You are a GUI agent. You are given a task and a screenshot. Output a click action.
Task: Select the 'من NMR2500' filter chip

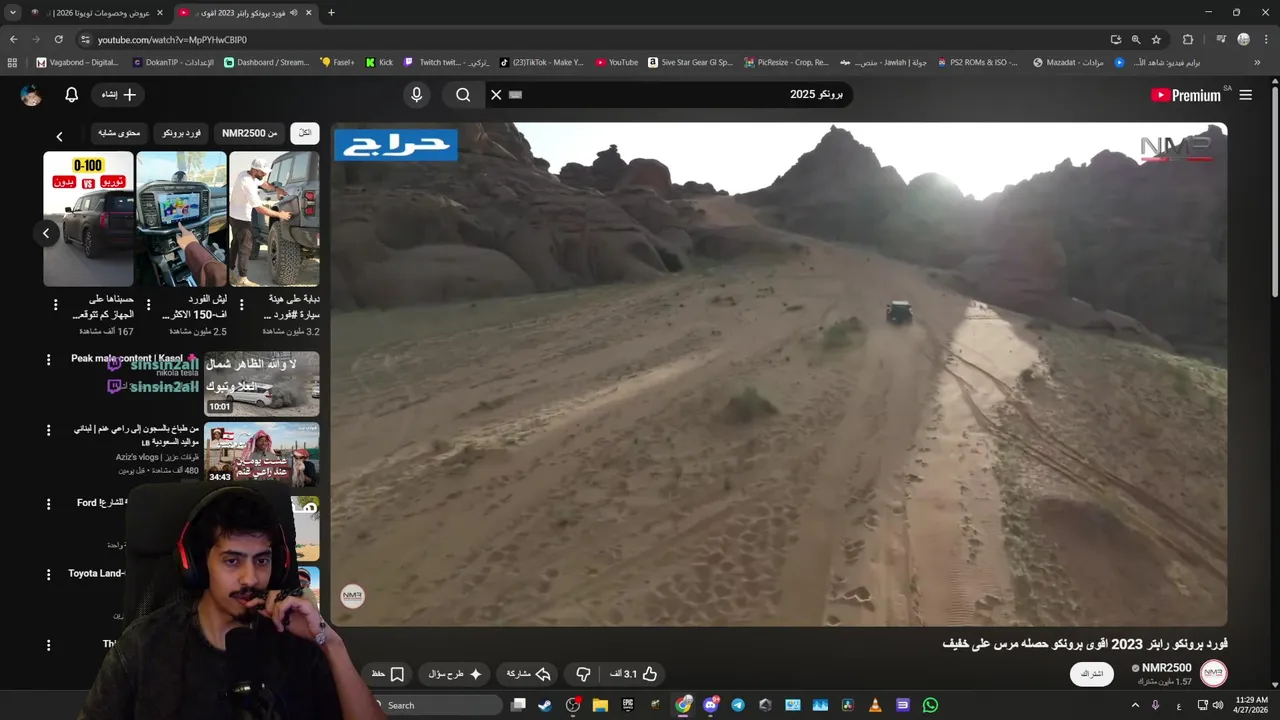pos(250,133)
